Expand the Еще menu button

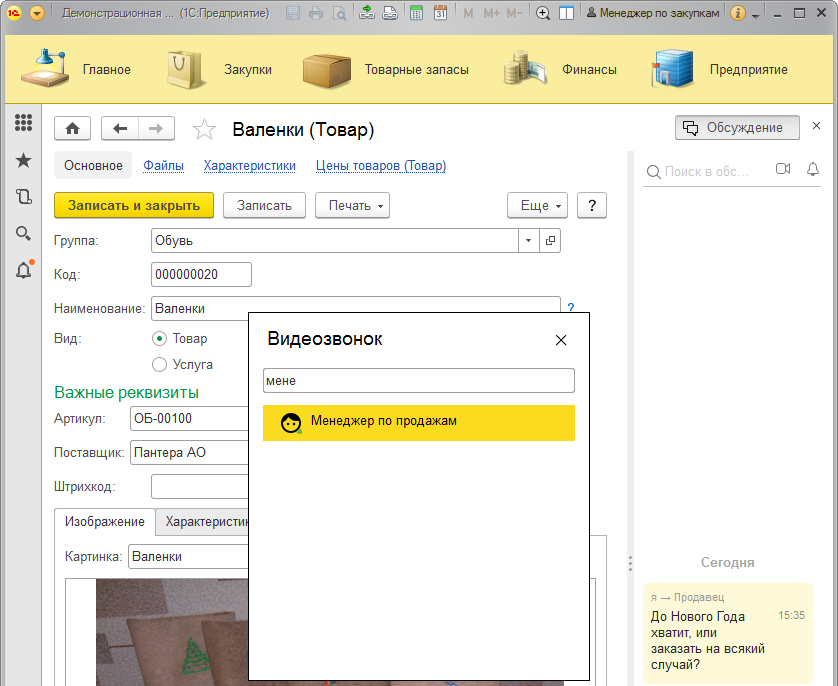[537, 206]
